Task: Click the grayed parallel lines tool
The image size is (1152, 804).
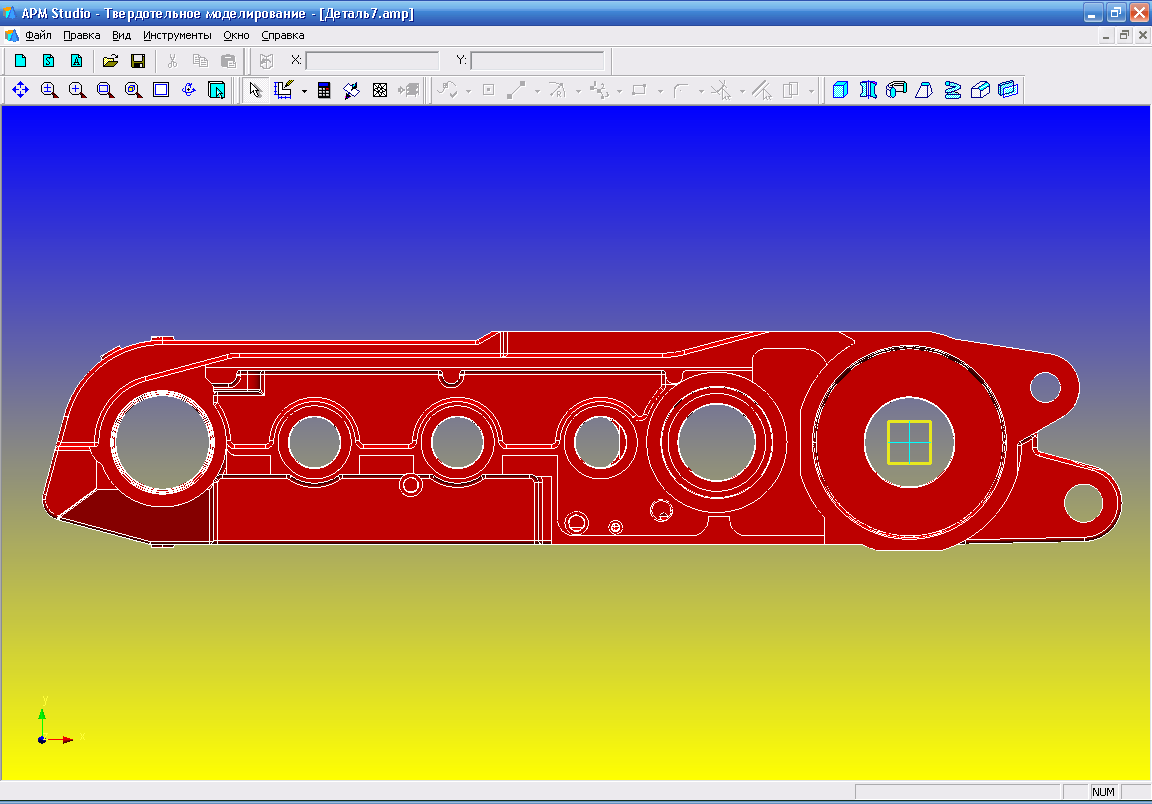Action: coord(762,90)
